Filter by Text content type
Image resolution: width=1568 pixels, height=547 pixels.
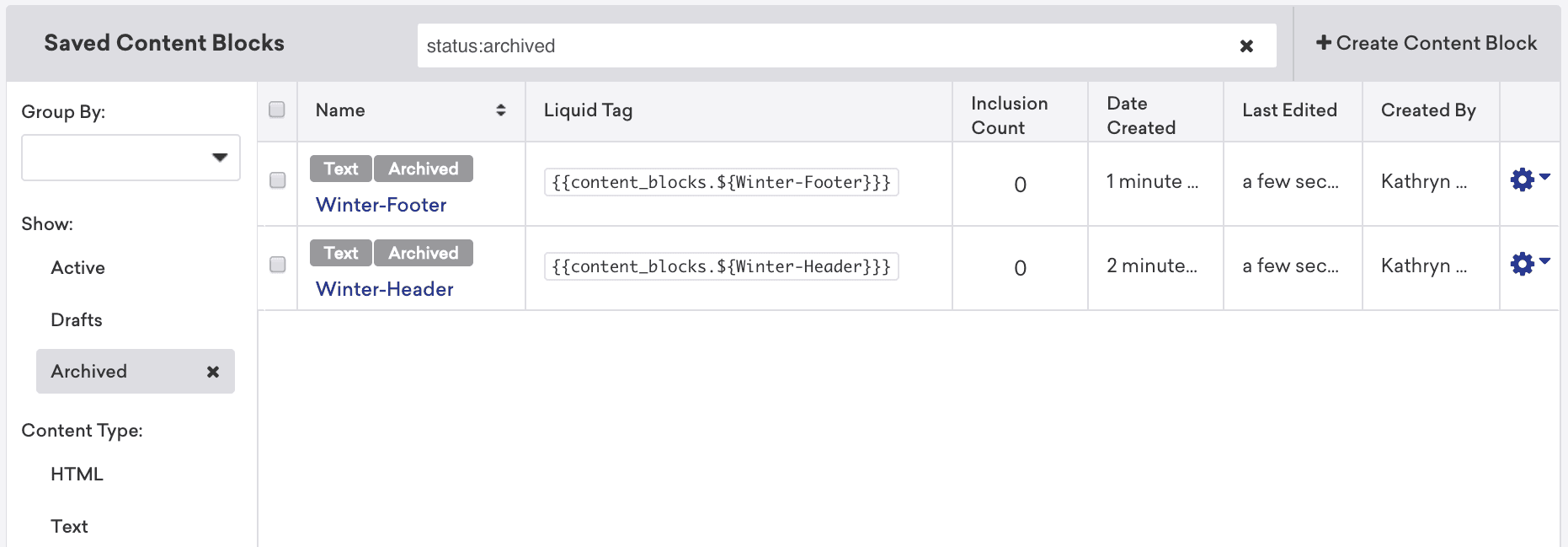click(x=69, y=527)
